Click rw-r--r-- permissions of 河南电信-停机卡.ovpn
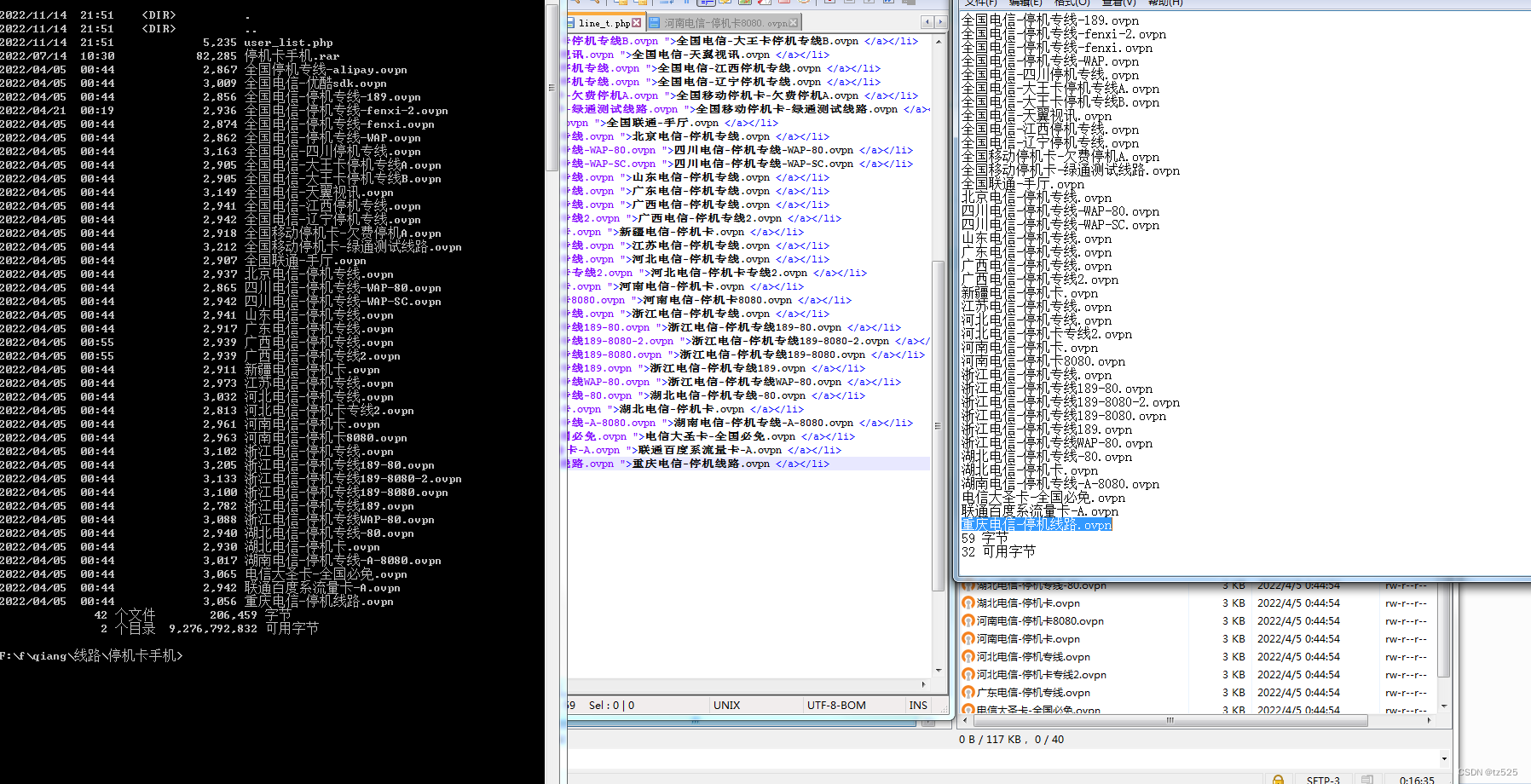The image size is (1531, 784). pos(1406,638)
